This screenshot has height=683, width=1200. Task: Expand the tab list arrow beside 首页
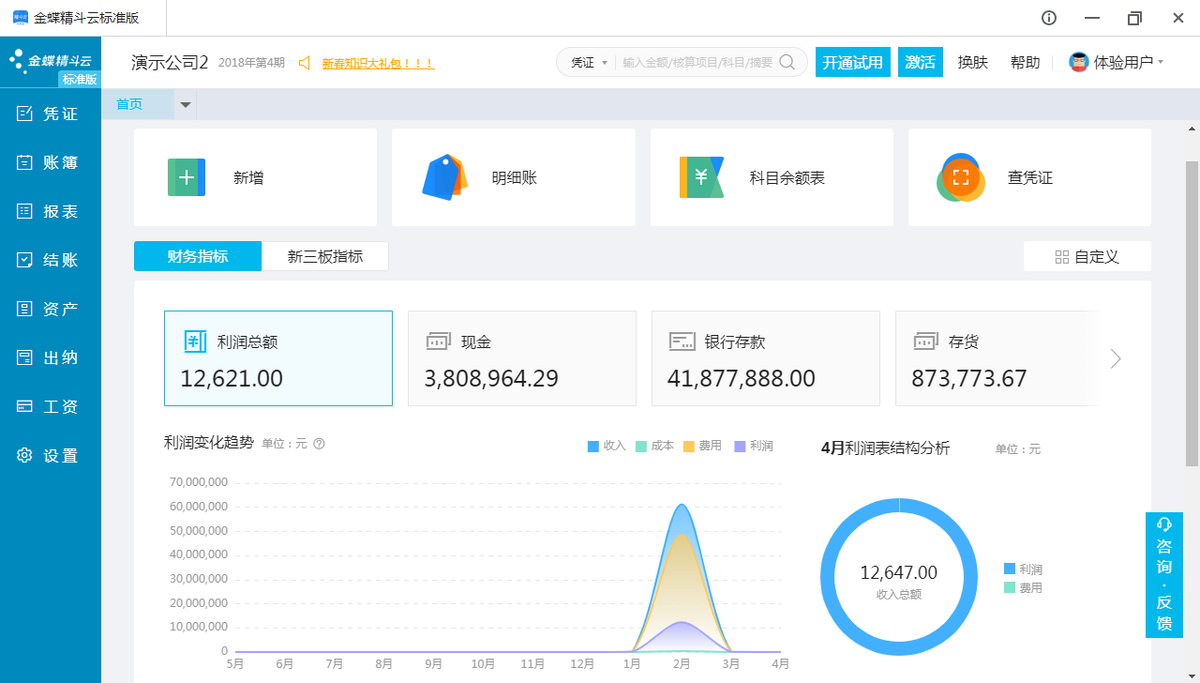coord(185,104)
